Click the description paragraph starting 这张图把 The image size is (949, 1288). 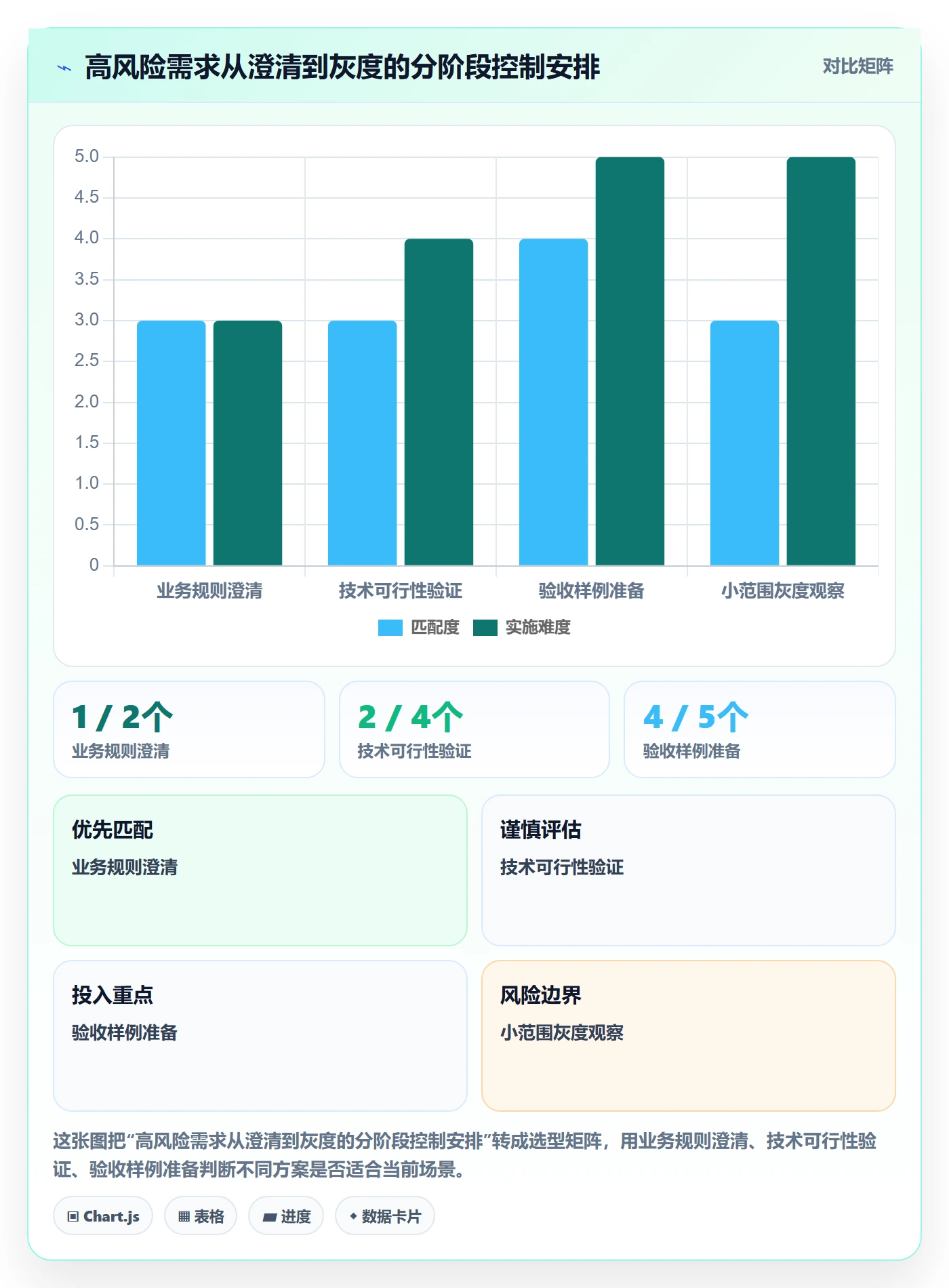(465, 1155)
